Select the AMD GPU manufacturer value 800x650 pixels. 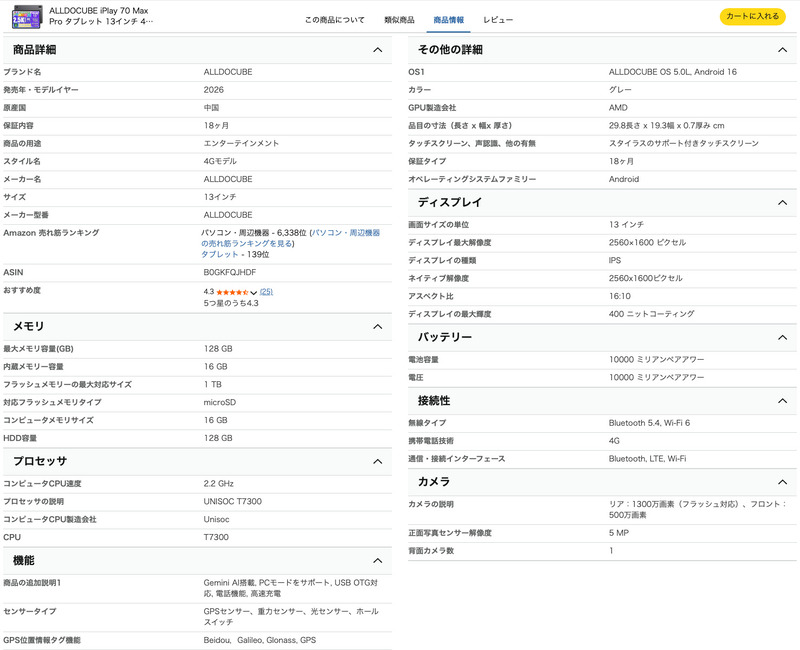(618, 108)
